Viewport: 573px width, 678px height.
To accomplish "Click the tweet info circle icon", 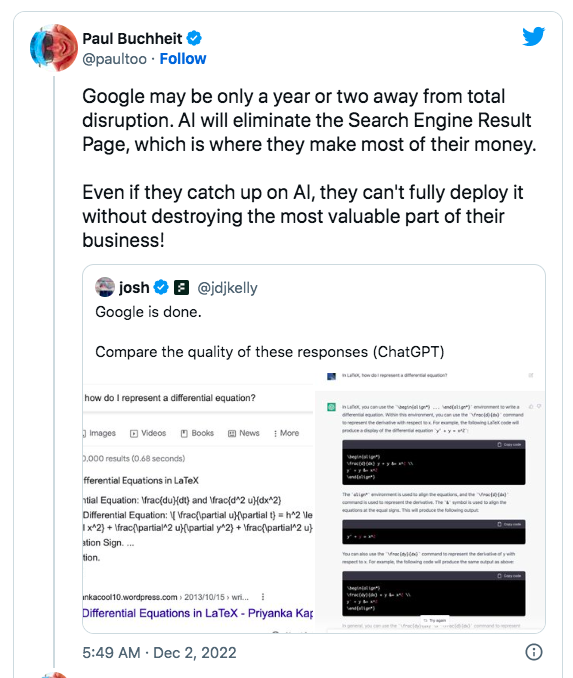I will click(x=534, y=652).
